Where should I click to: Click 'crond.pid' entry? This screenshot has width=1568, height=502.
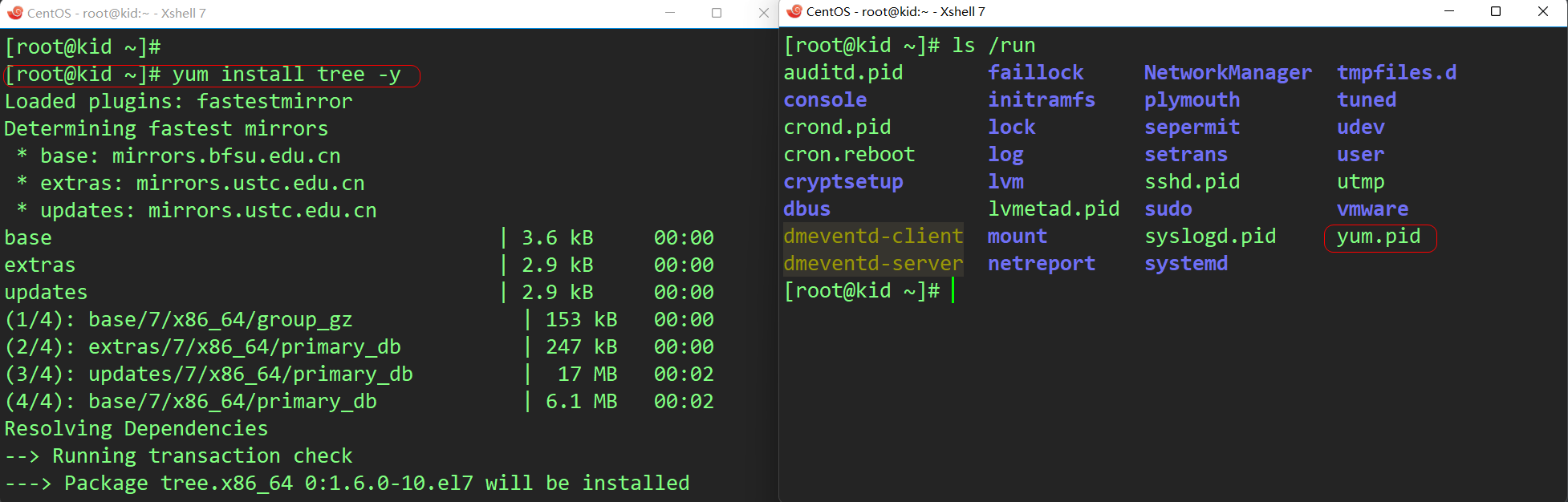838,128
